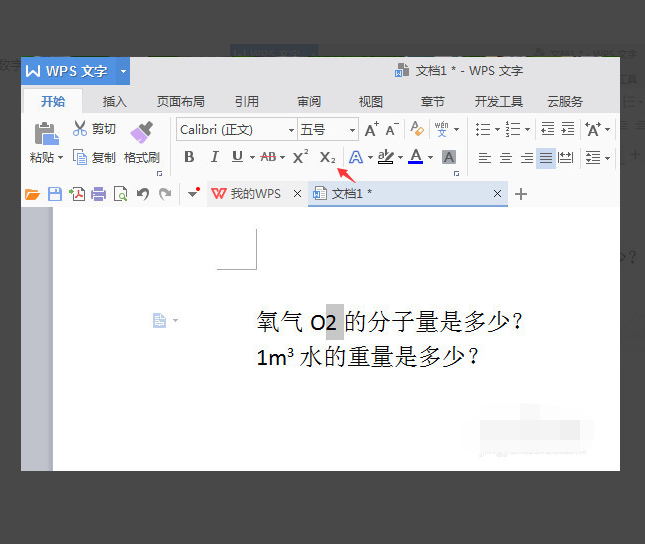Insert a numbered list

click(513, 129)
